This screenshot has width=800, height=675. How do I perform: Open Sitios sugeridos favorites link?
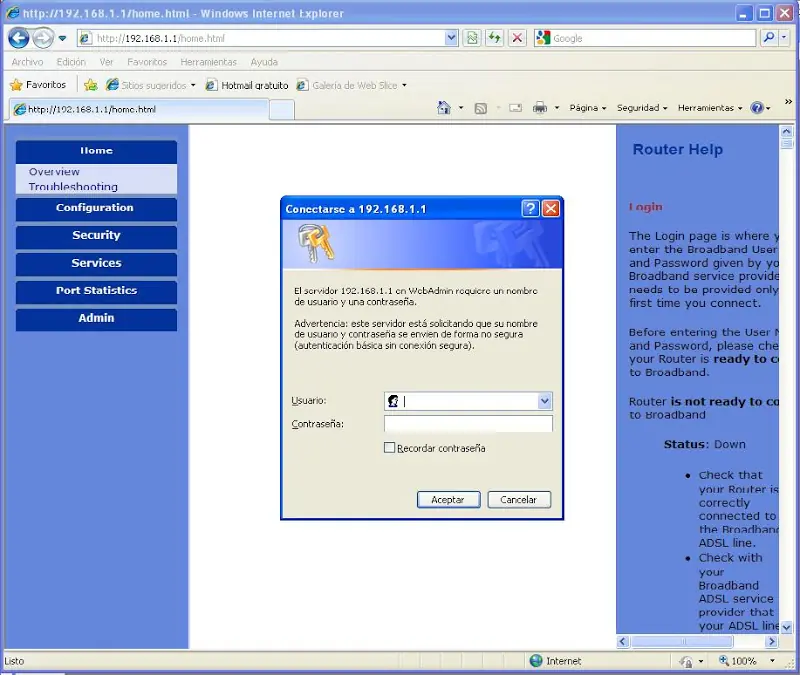click(151, 85)
